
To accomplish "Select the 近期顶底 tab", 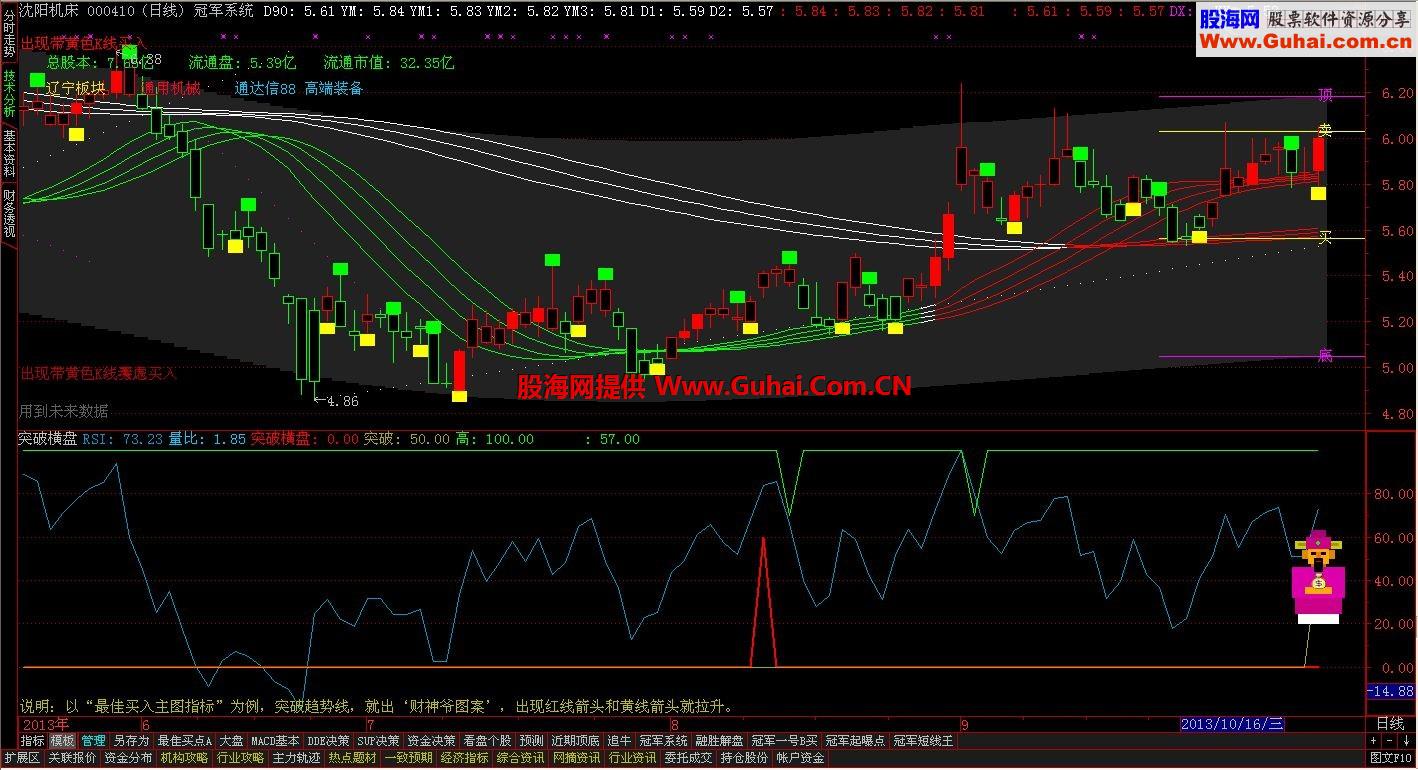I will [x=575, y=741].
